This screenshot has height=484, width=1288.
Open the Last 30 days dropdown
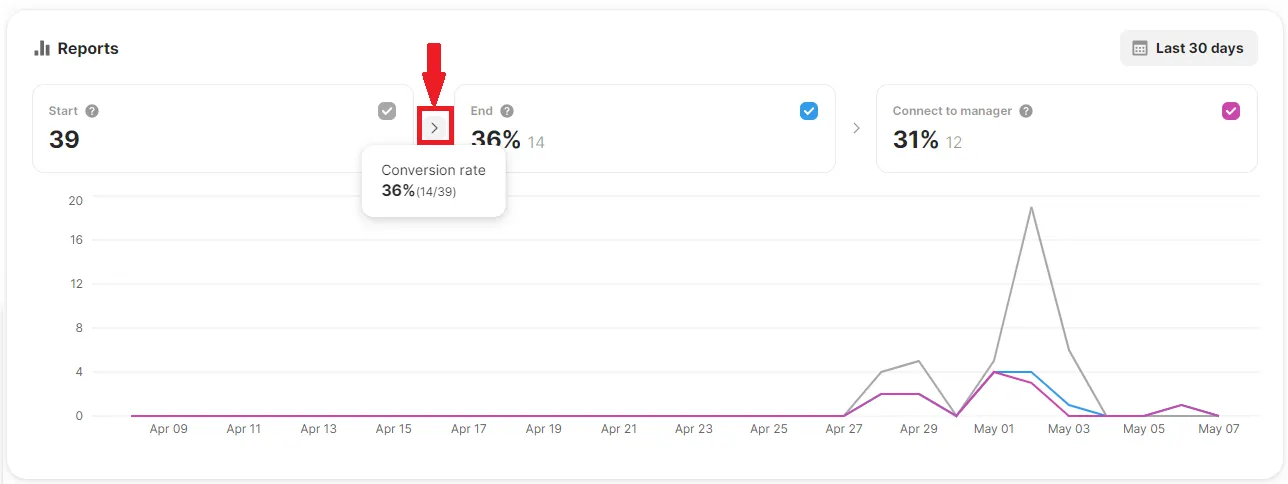coord(1188,48)
